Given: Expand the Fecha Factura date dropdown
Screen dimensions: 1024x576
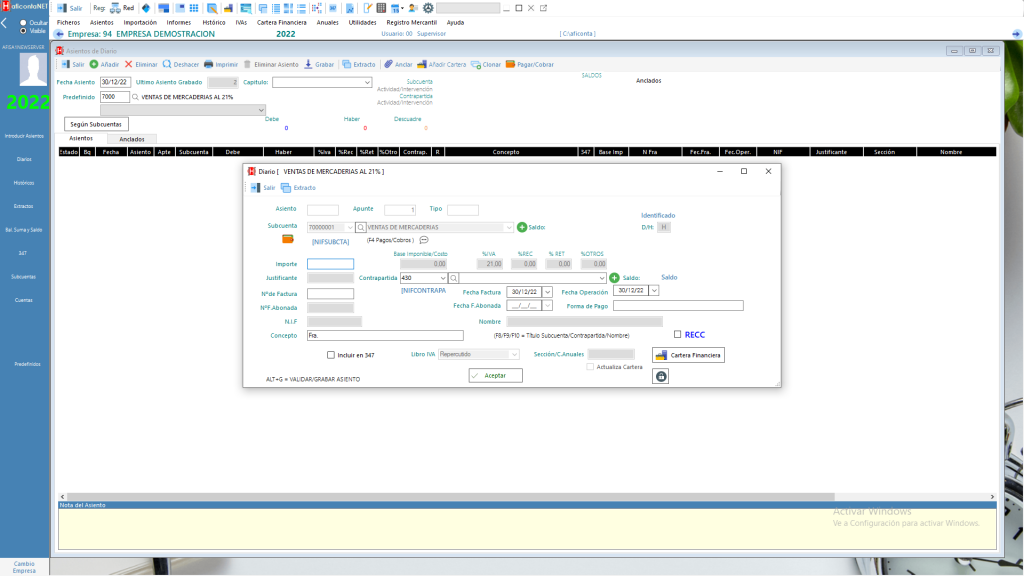Looking at the screenshot, I should tap(547, 292).
